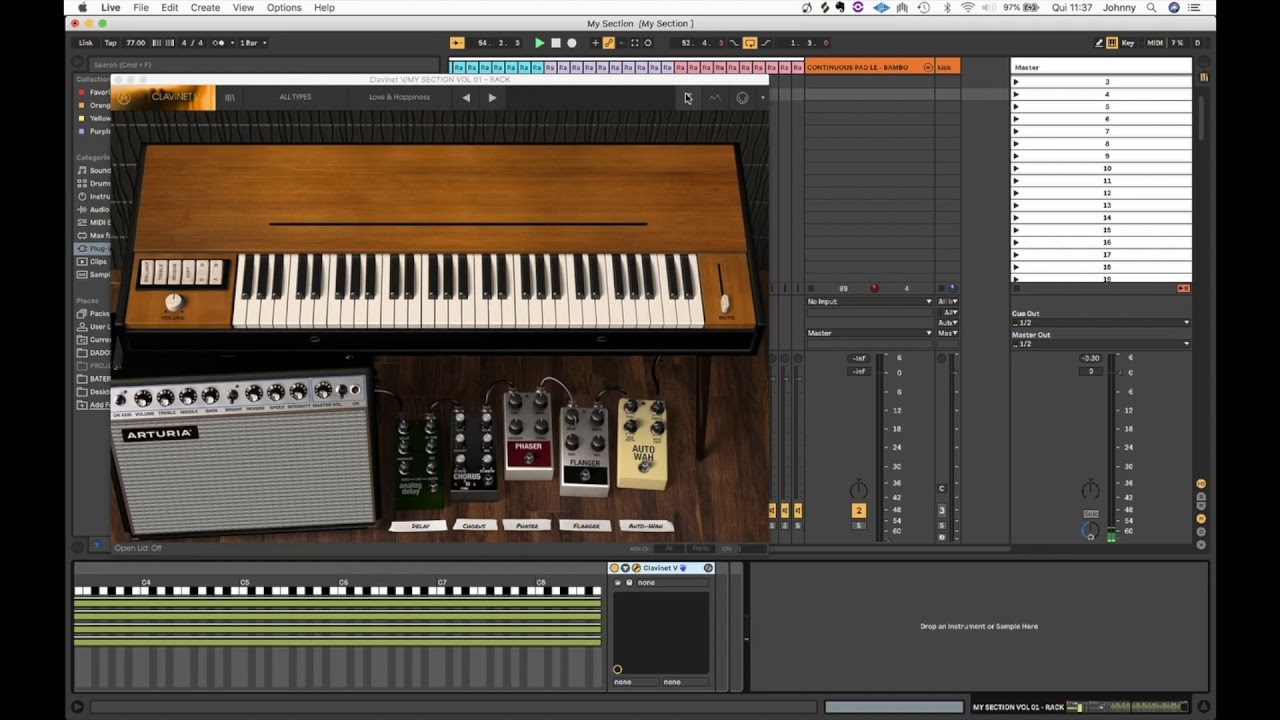
Task: Open the Options menu
Action: 284,8
